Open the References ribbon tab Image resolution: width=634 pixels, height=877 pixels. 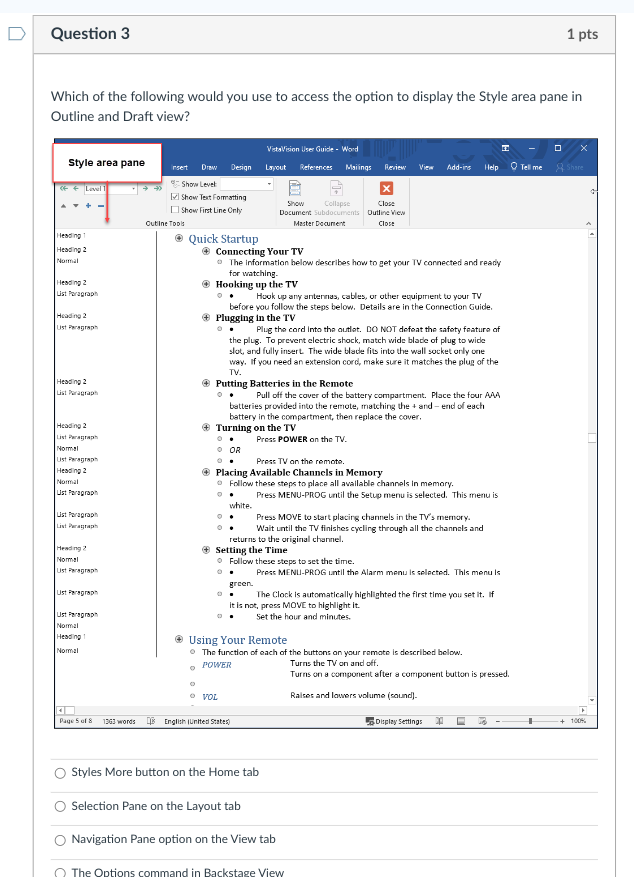[316, 167]
